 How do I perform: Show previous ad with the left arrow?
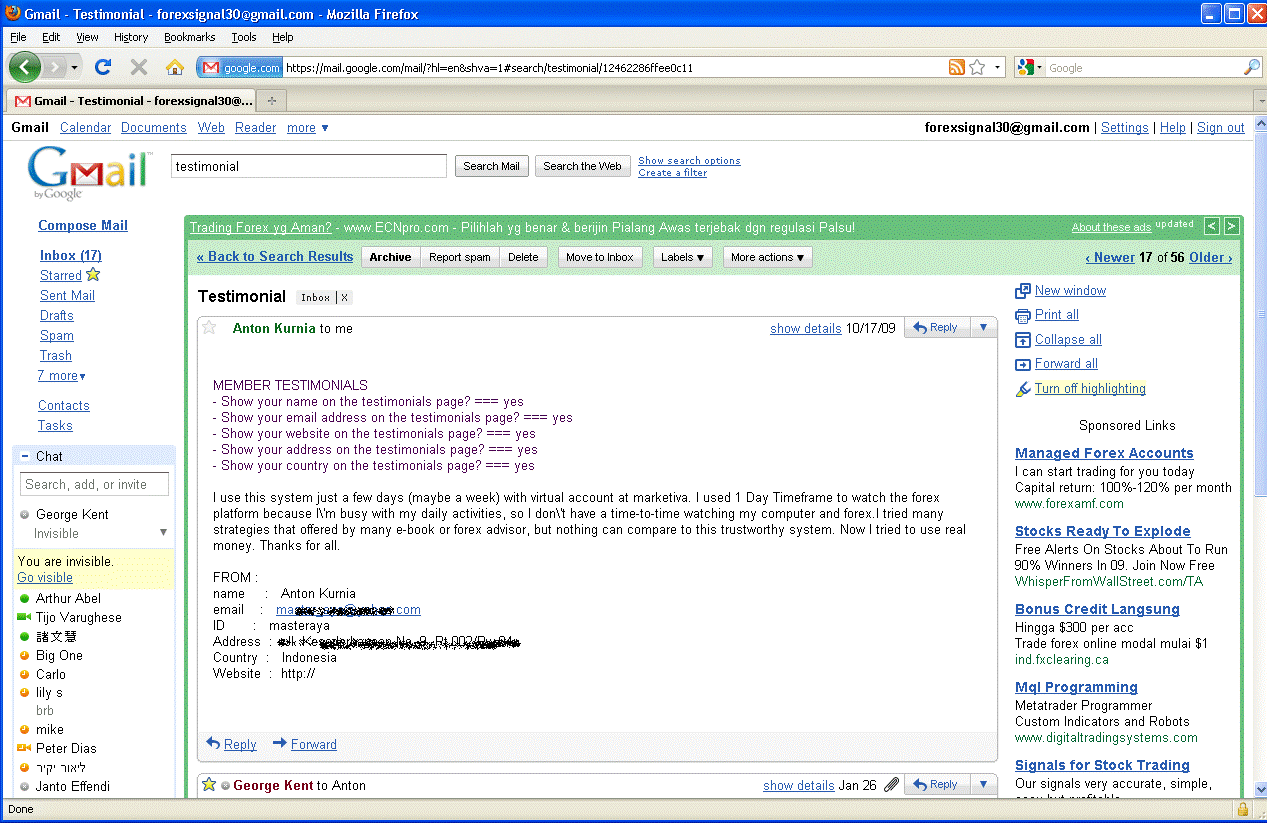(x=1212, y=227)
